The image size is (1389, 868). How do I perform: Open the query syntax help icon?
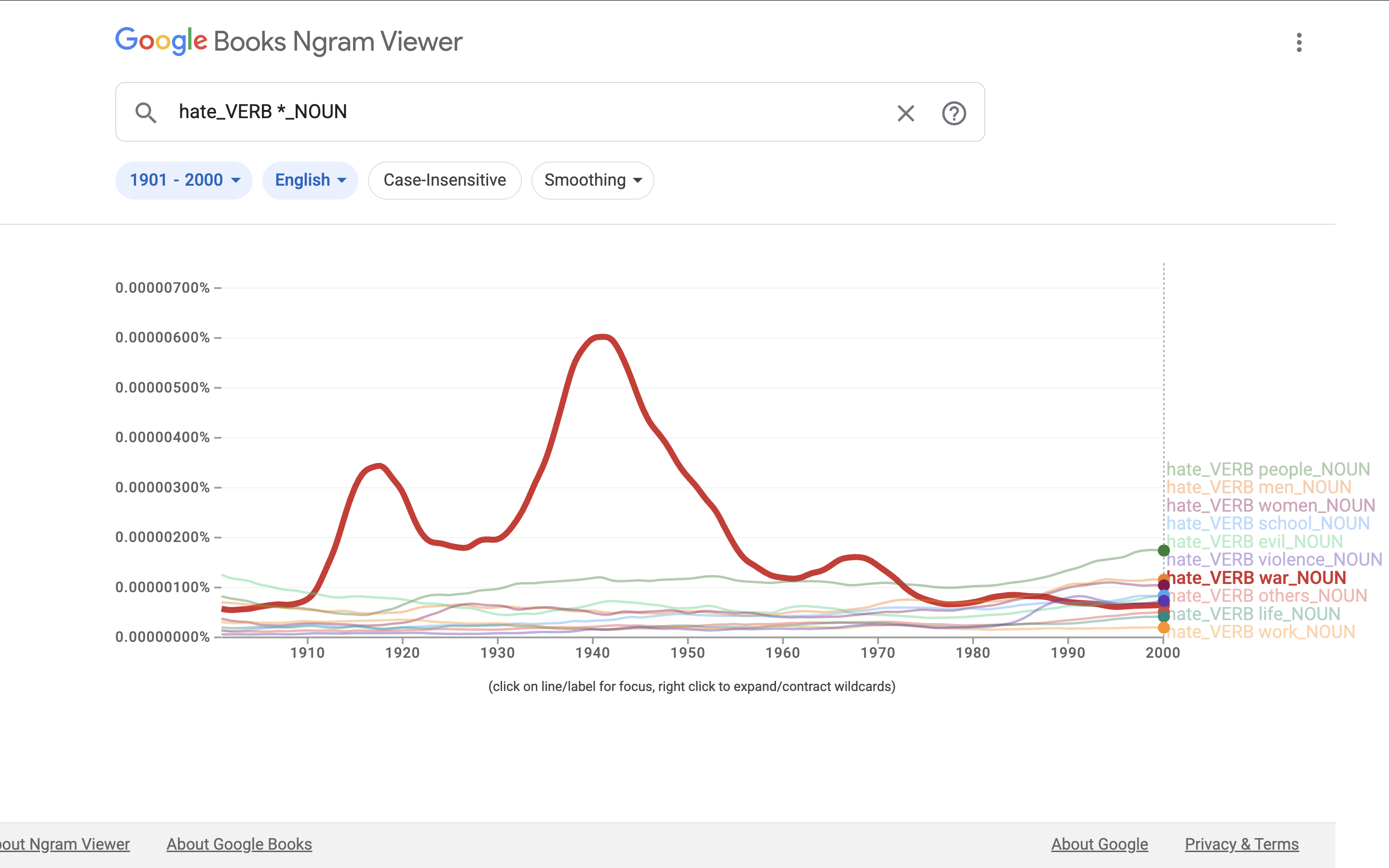[x=954, y=113]
